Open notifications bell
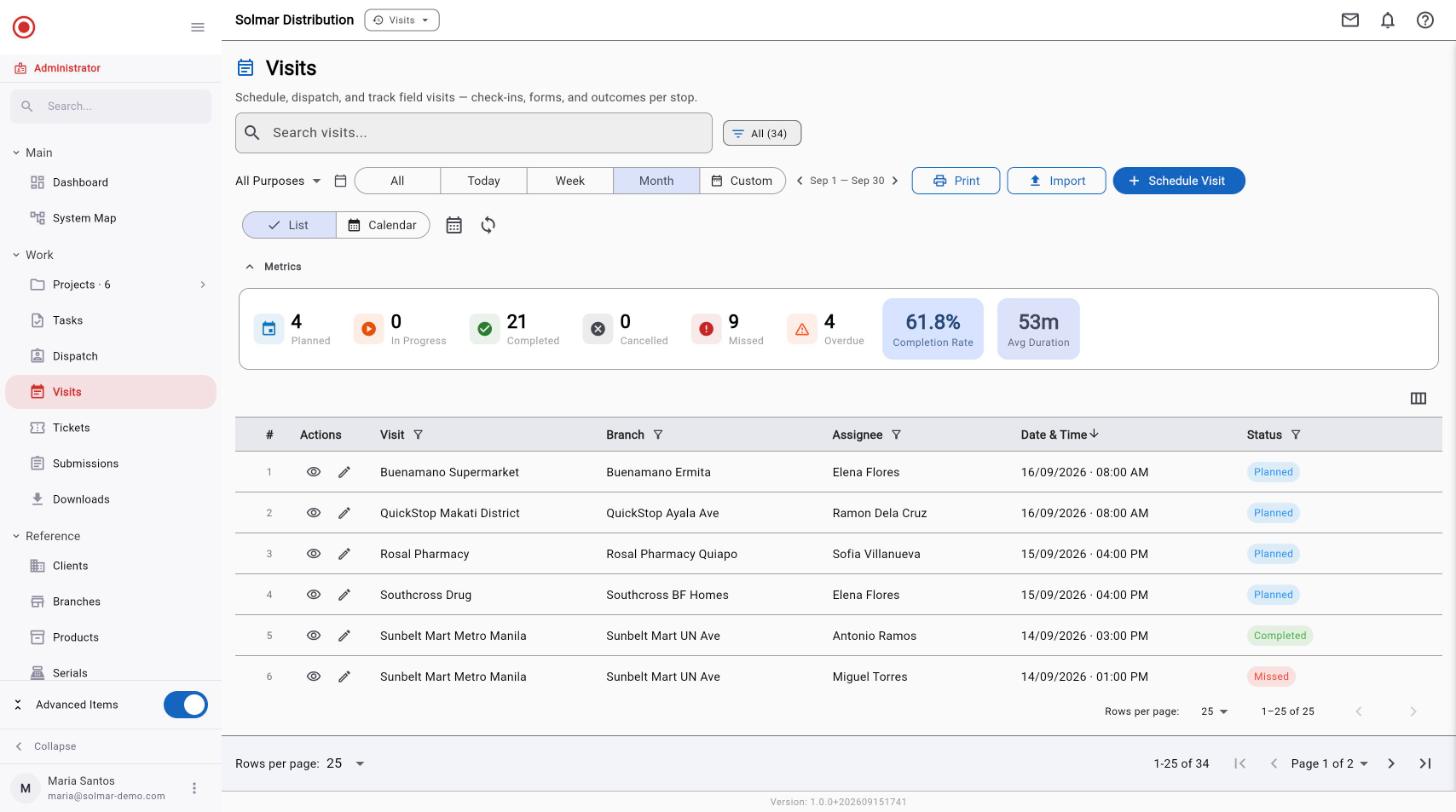 click(1388, 20)
